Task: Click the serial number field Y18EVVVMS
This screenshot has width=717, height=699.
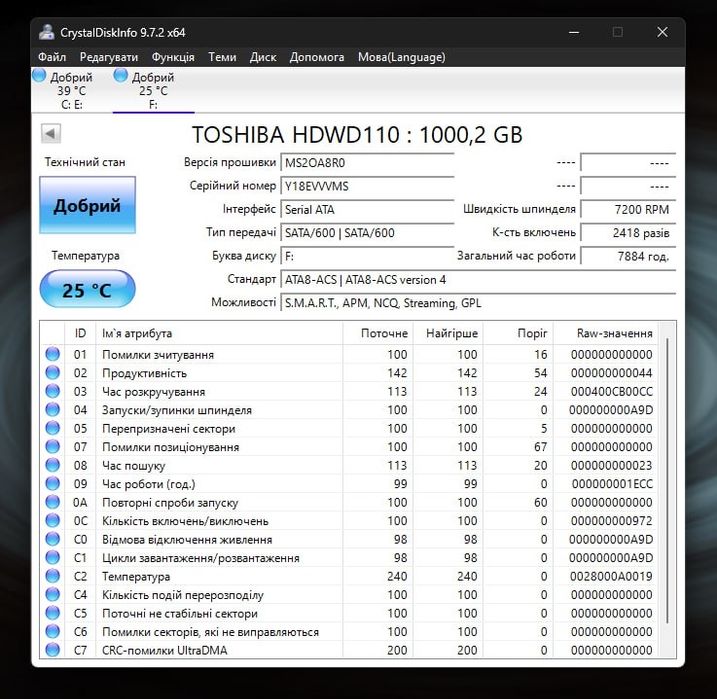Action: [x=367, y=186]
